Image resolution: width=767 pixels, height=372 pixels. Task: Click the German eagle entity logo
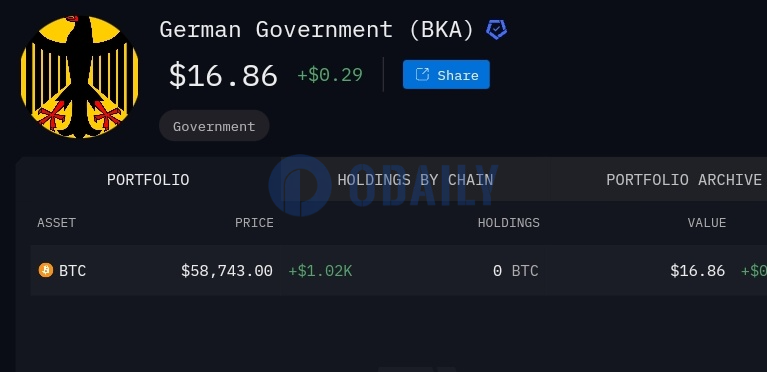[80, 77]
